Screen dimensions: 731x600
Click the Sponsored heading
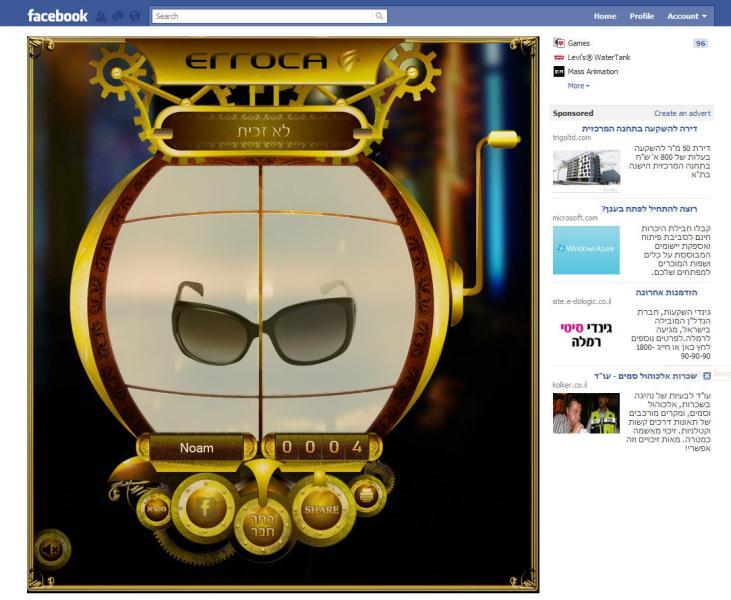(573, 113)
